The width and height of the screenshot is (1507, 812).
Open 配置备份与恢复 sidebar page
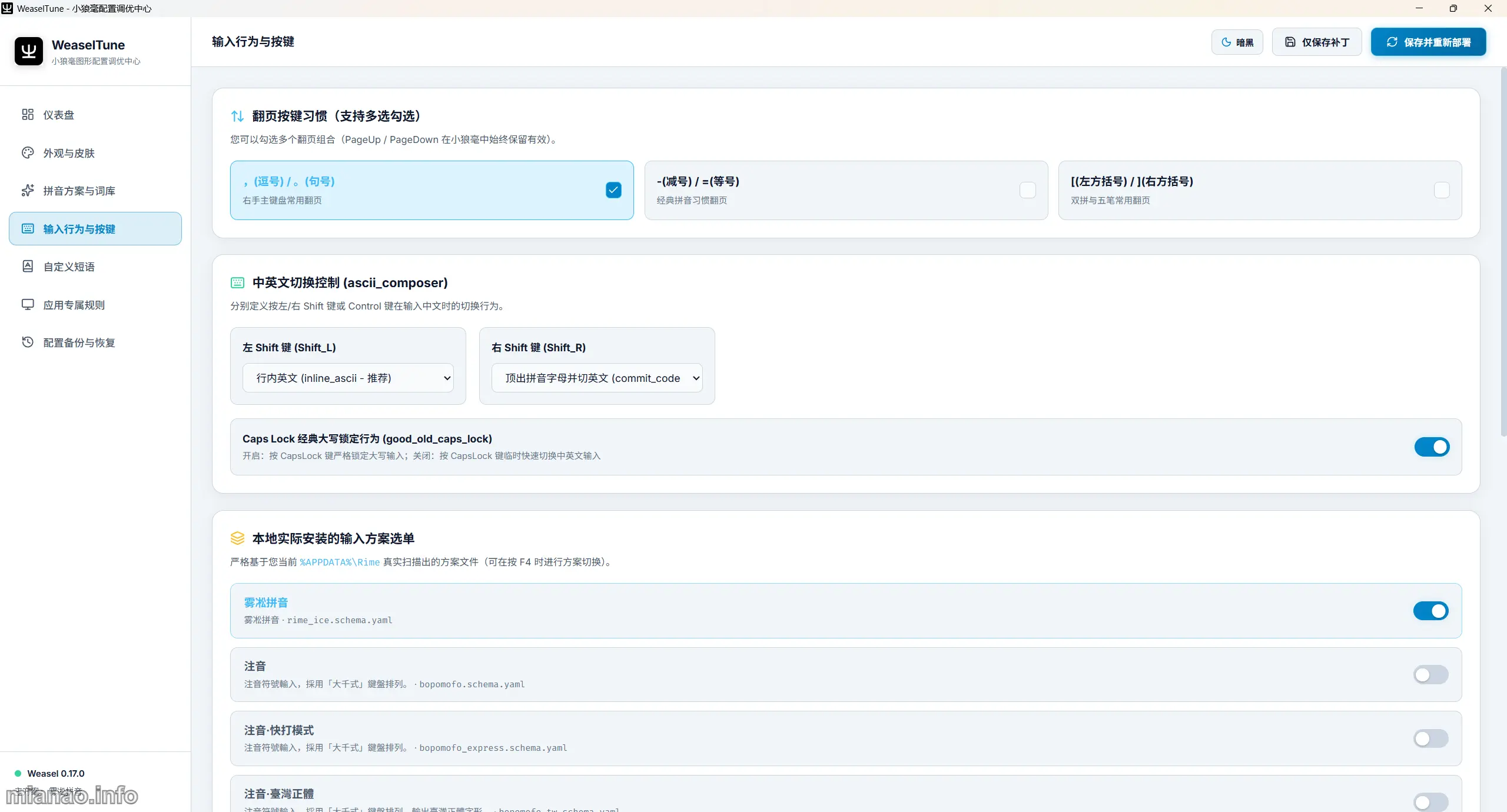[x=95, y=342]
